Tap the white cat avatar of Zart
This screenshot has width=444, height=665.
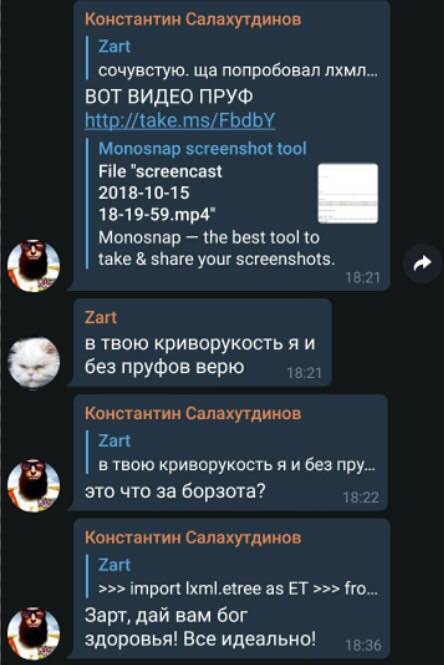pyautogui.click(x=34, y=362)
